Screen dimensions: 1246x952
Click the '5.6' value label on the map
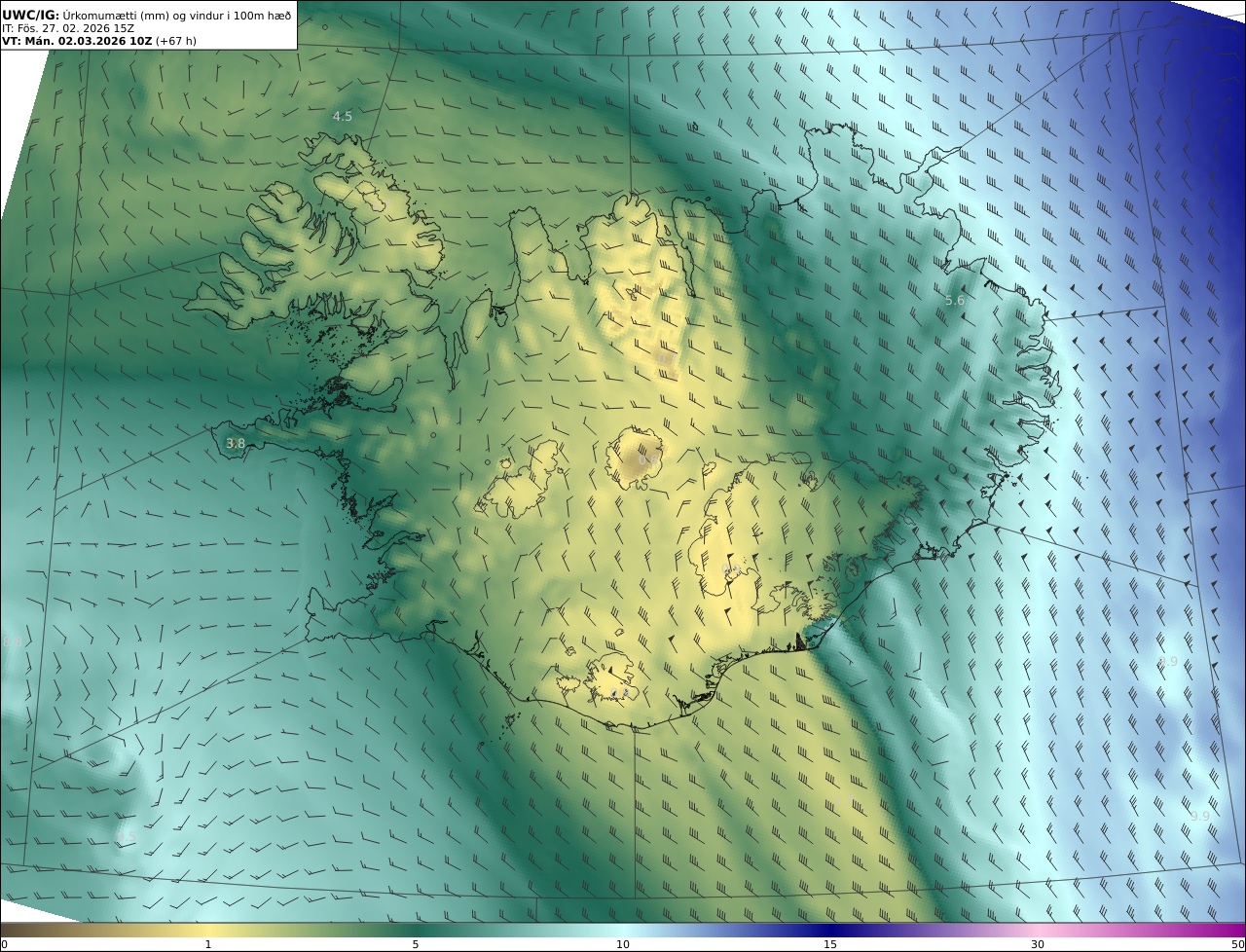(955, 300)
